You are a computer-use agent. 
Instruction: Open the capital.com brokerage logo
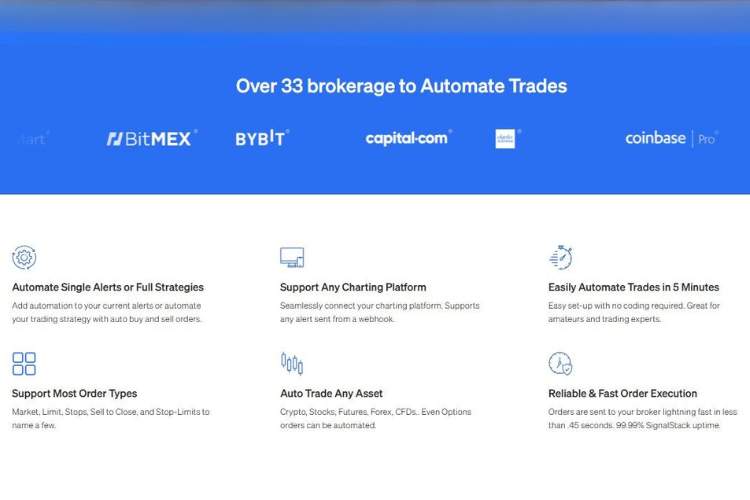click(408, 138)
